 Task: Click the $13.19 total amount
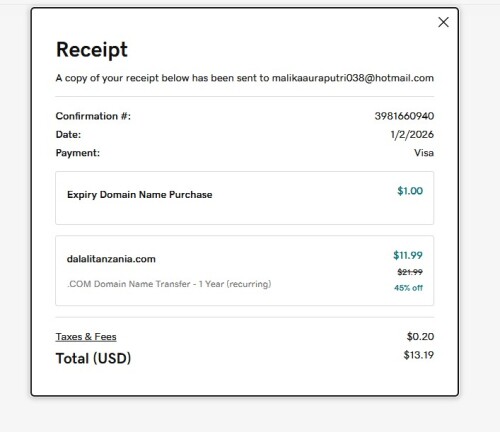click(419, 355)
